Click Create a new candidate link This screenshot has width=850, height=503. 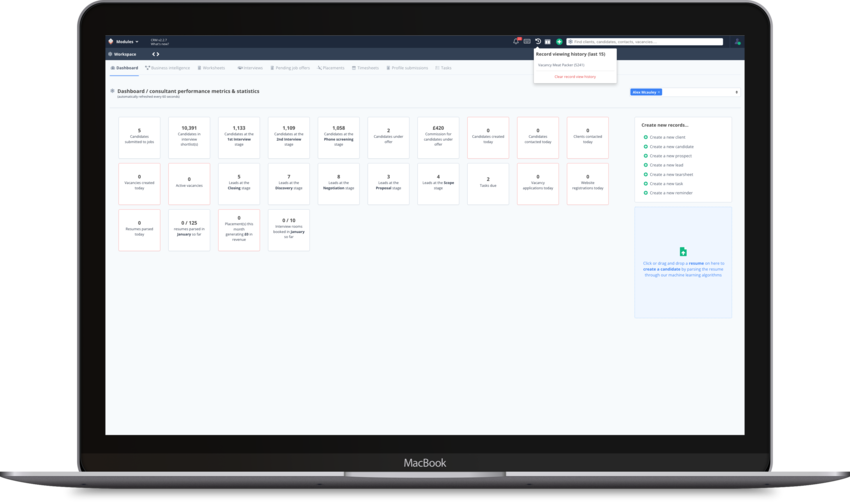(x=672, y=146)
